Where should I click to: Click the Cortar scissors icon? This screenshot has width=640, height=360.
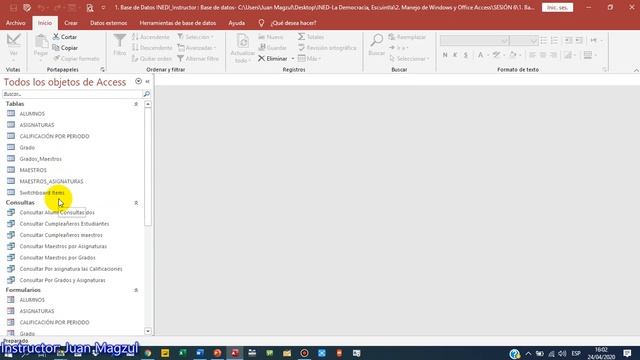(56, 37)
